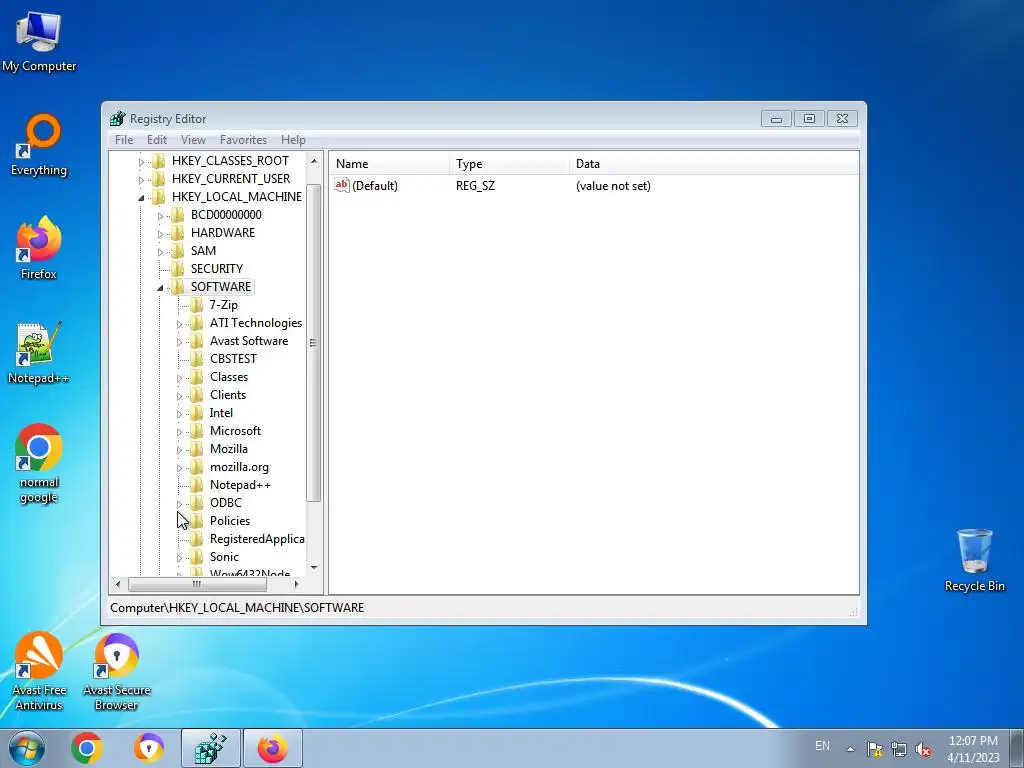
Task: Expand the BCD00000000 key
Action: click(160, 216)
